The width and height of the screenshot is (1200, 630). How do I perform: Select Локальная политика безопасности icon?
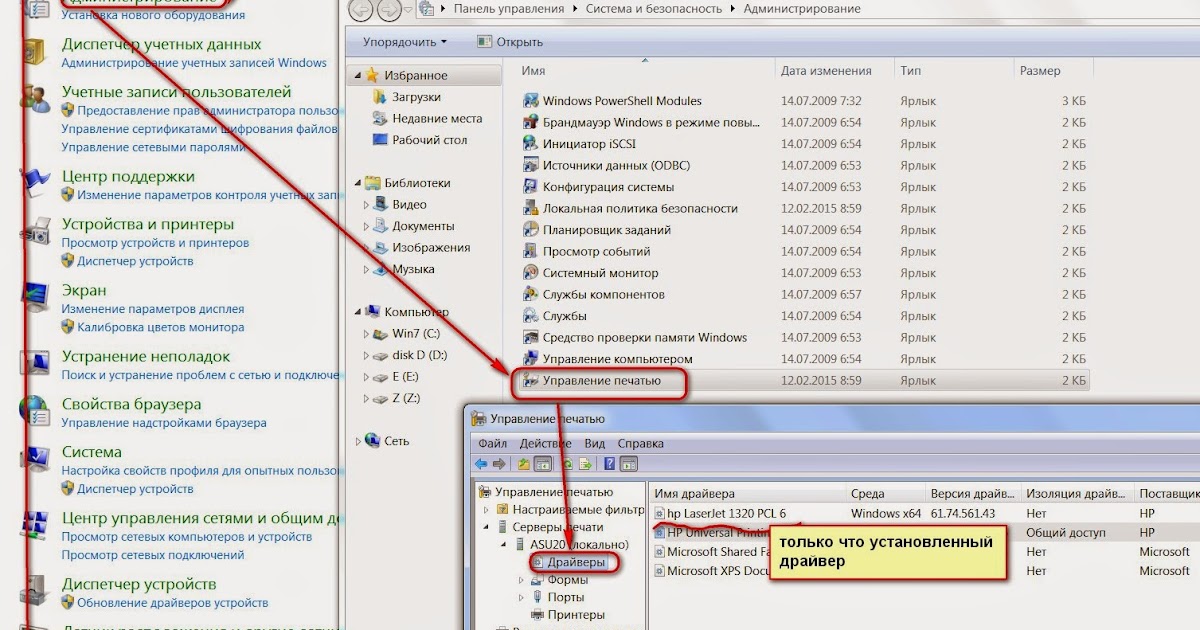coord(531,209)
